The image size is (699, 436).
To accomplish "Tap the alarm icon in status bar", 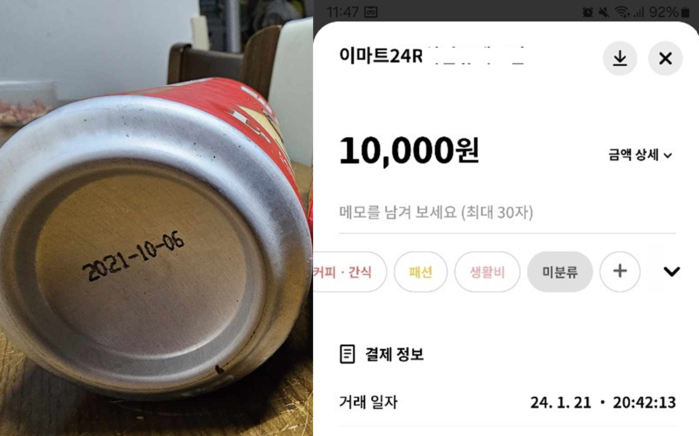I will [x=588, y=12].
